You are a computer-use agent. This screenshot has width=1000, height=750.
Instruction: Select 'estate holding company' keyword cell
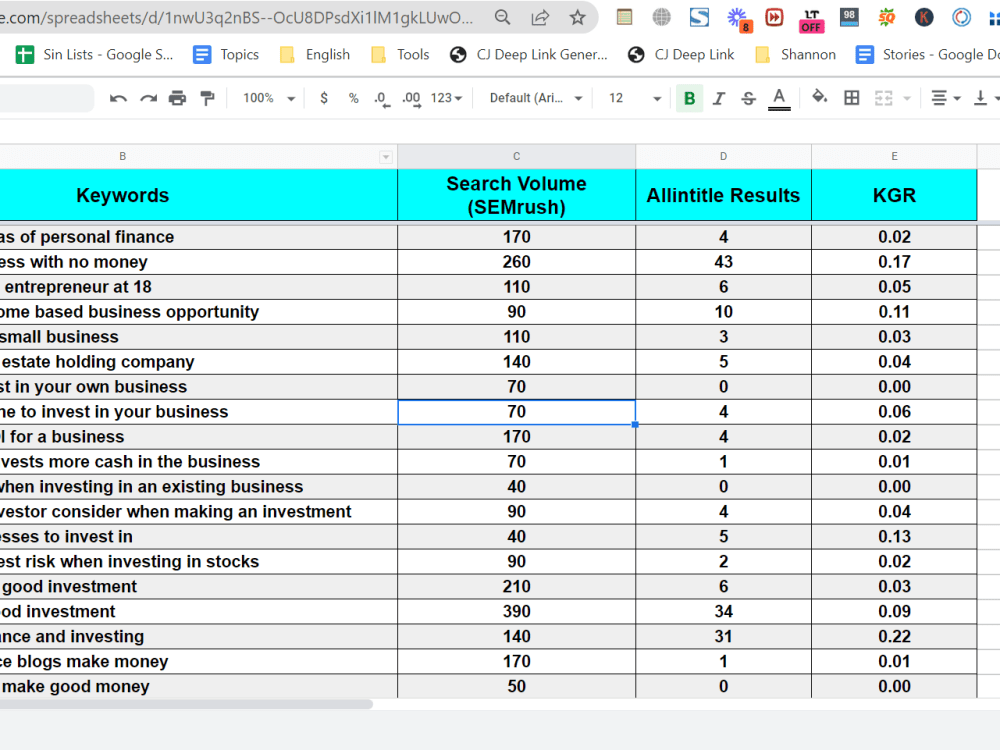[198, 362]
